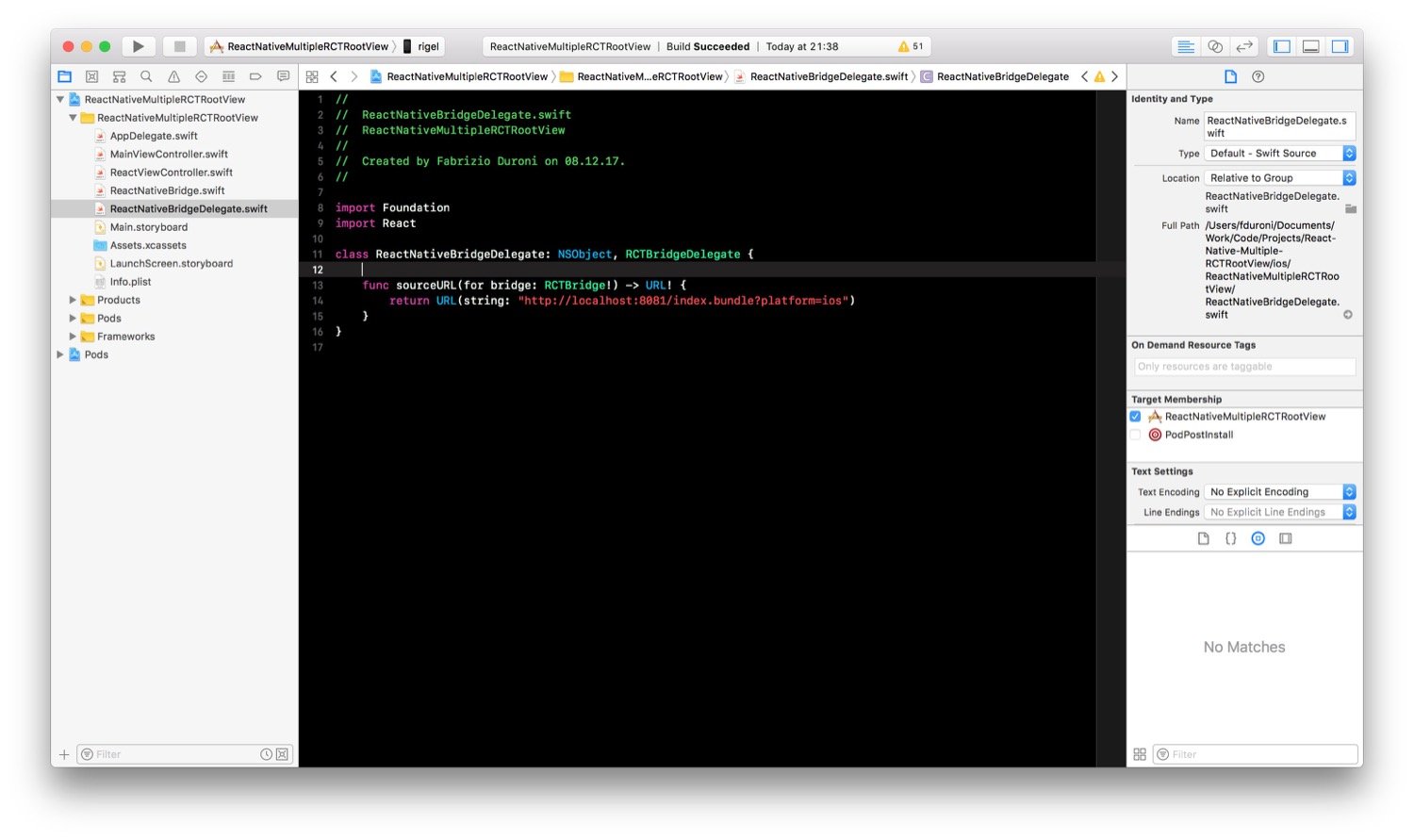Expand the Frameworks folder
This screenshot has height=840, width=1414.
tap(73, 337)
